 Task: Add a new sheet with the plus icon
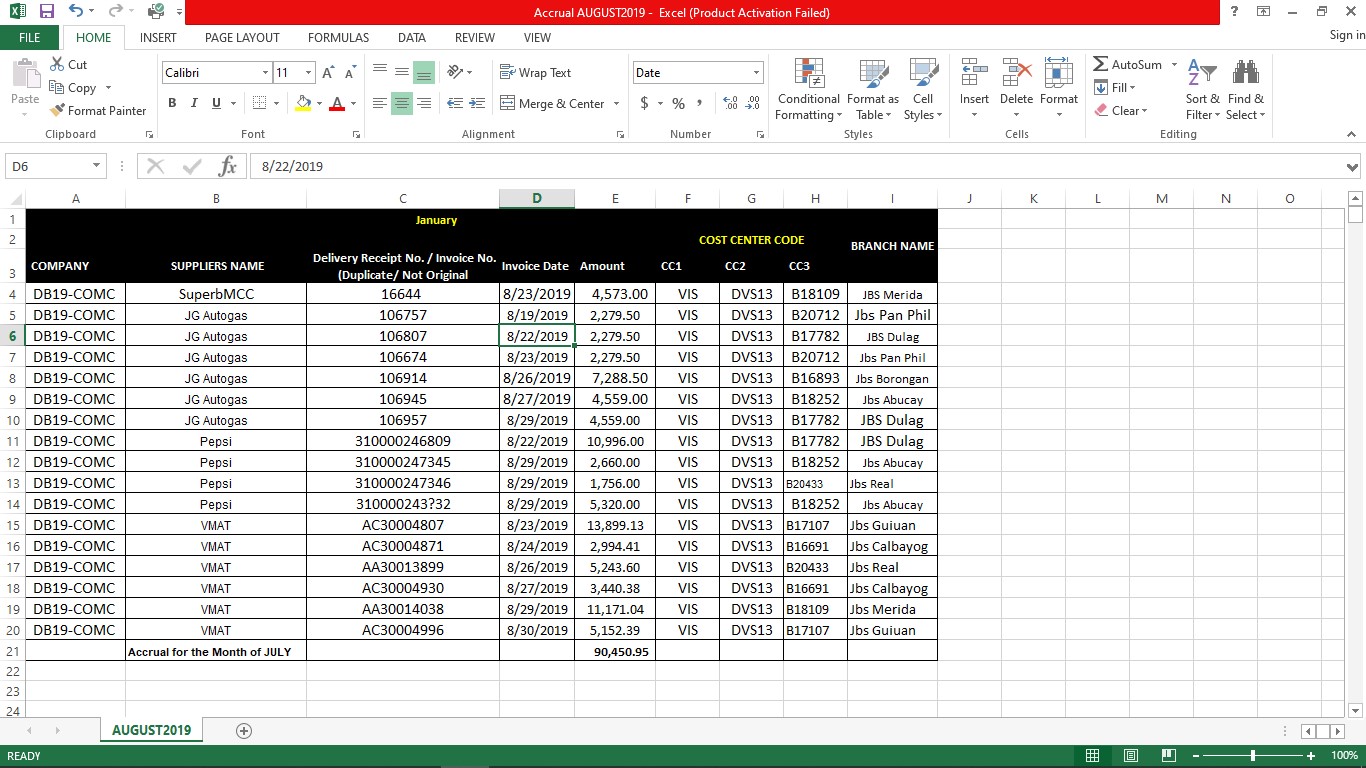click(x=244, y=731)
